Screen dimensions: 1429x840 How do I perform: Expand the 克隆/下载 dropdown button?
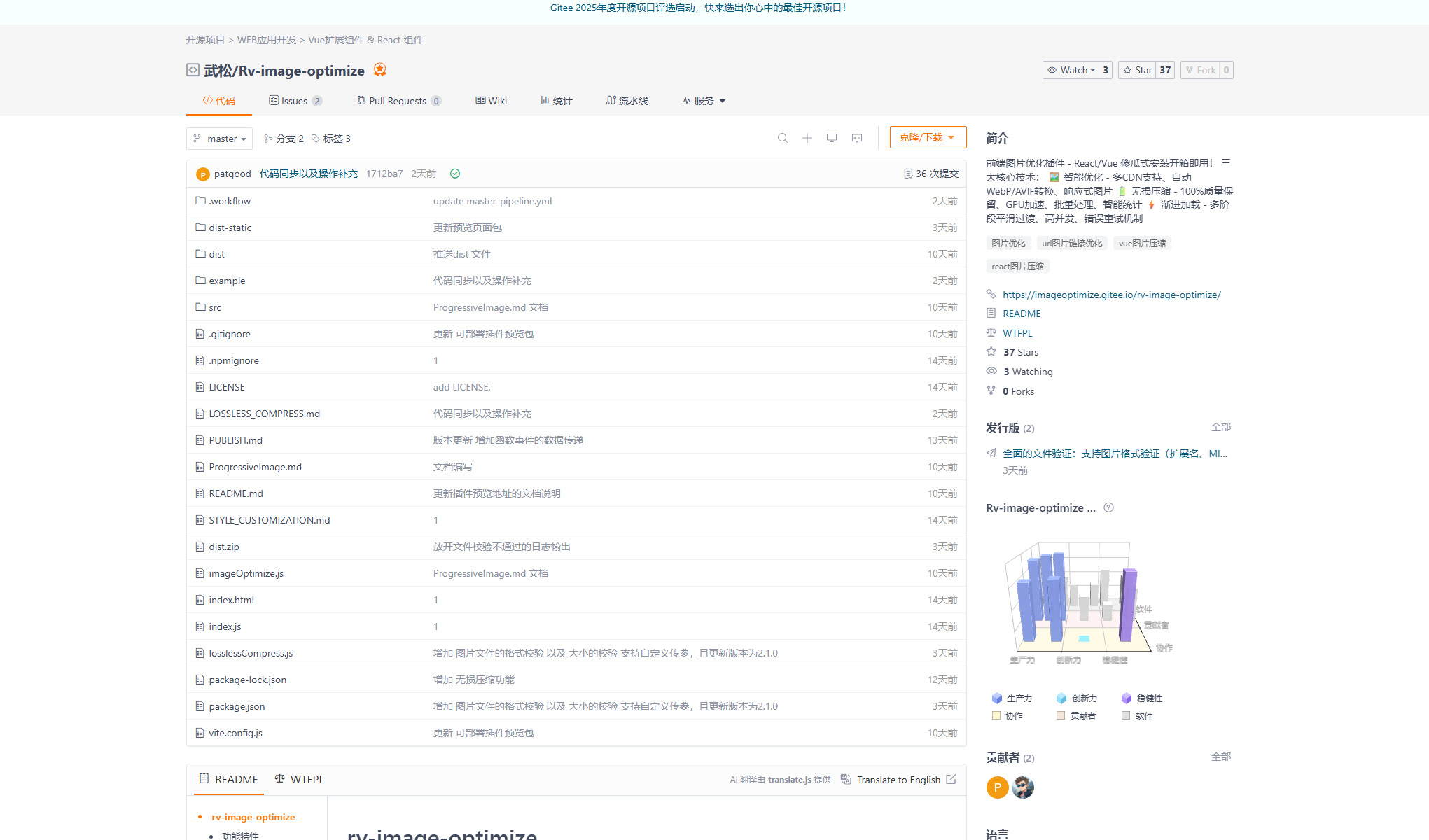pos(927,137)
